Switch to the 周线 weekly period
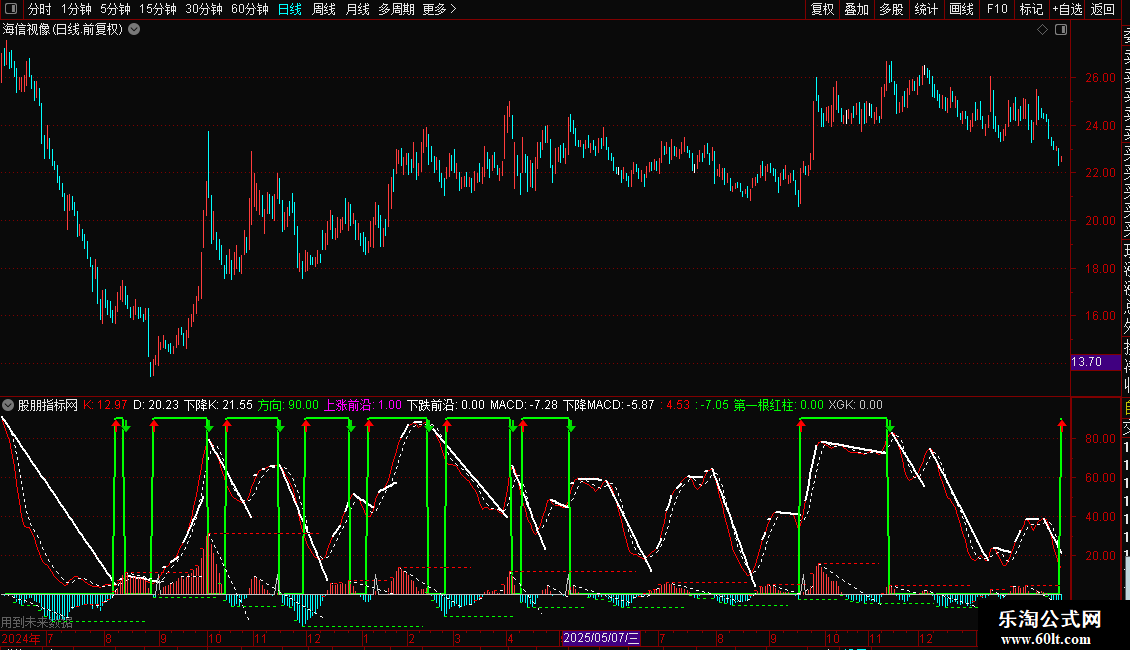Screen dimensions: 1130x650 (324, 9)
